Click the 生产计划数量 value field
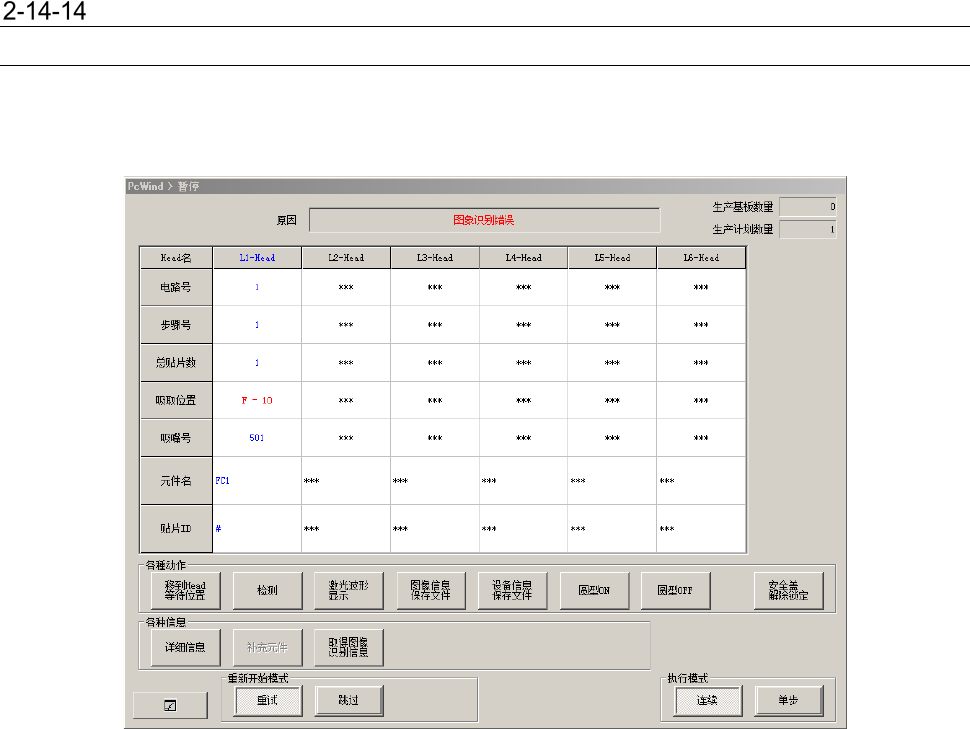 click(x=807, y=229)
